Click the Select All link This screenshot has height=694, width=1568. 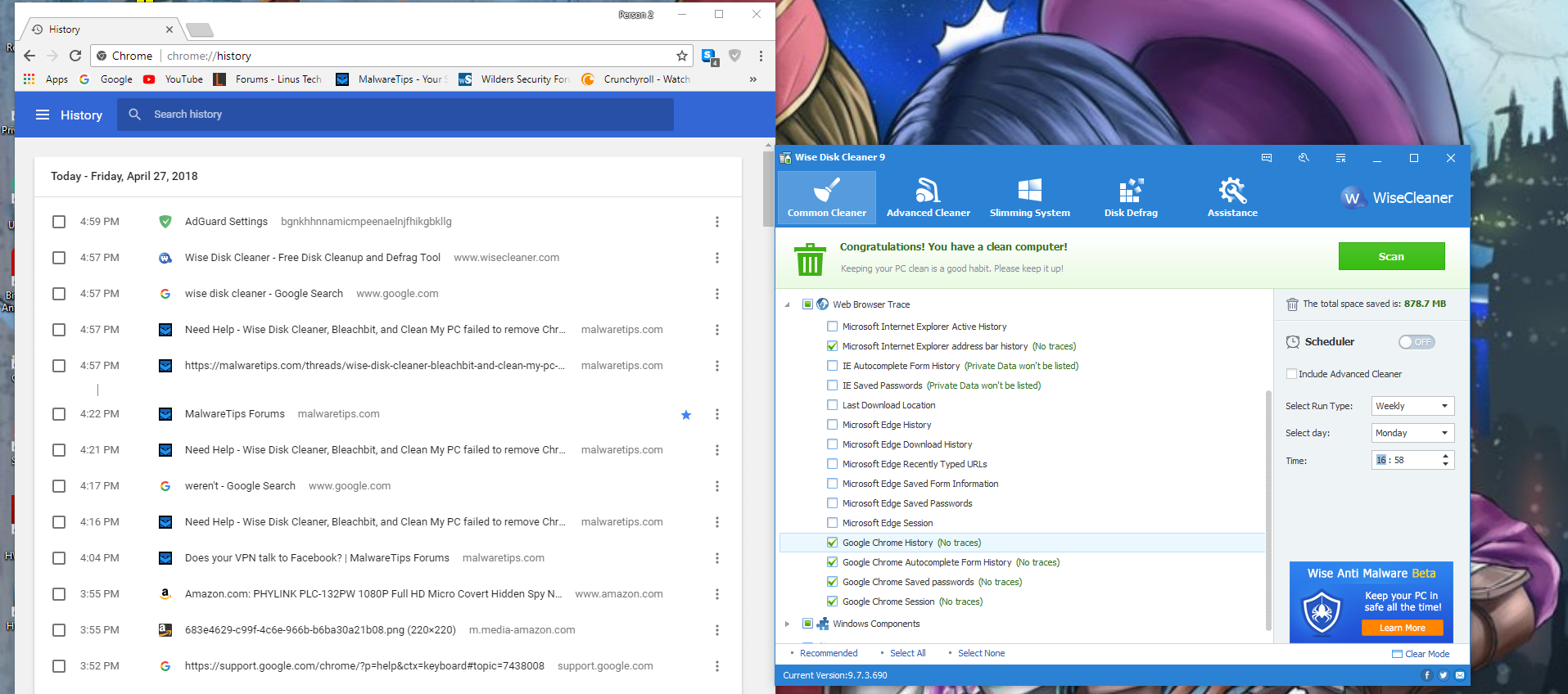pyautogui.click(x=907, y=653)
